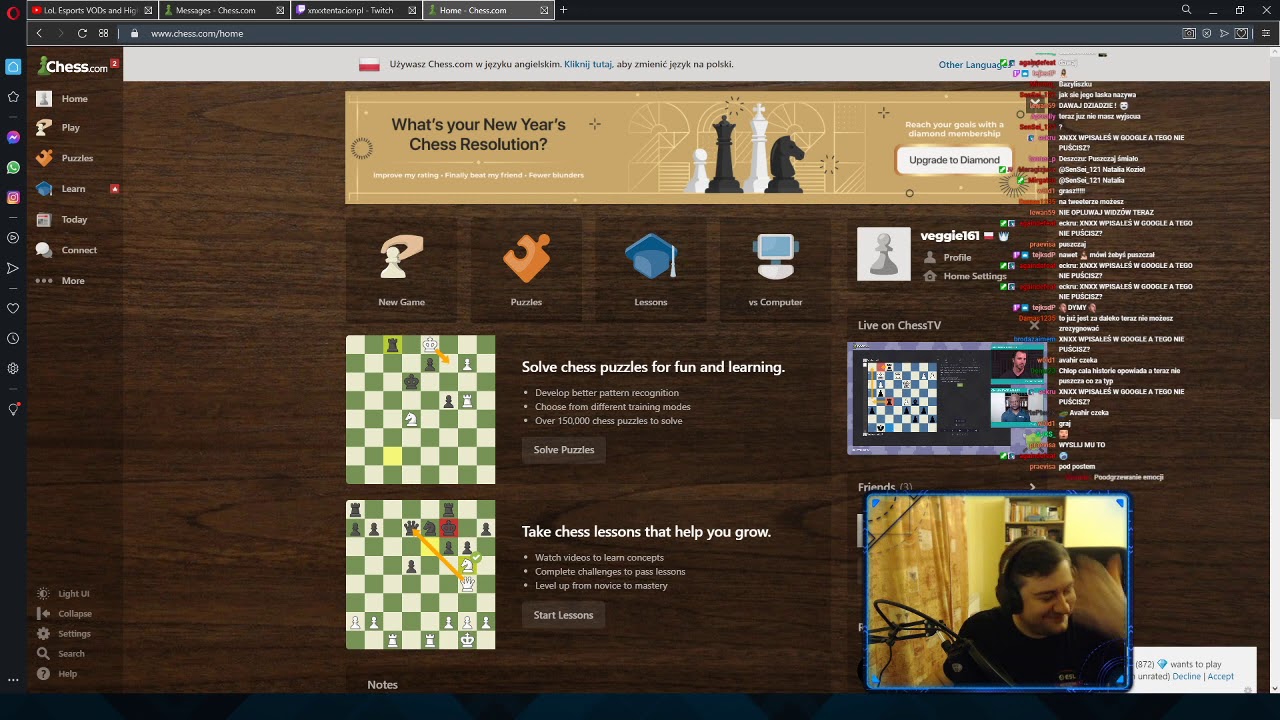Click the Solve Puzzles button
Image resolution: width=1280 pixels, height=720 pixels.
564,450
